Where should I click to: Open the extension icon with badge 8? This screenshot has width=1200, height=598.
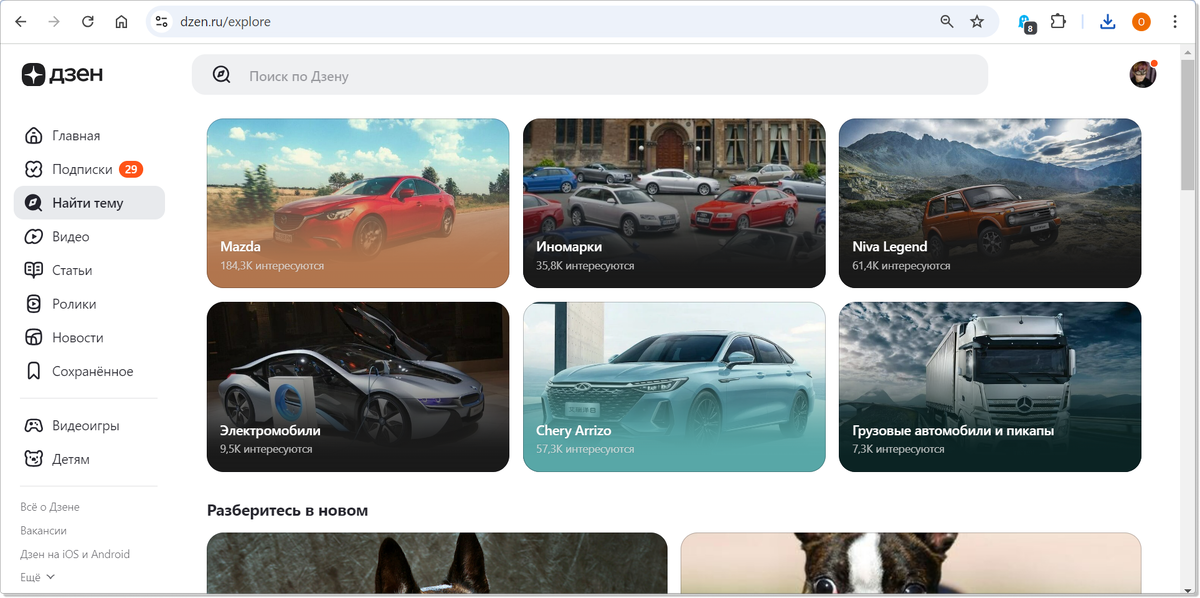[x=1026, y=22]
